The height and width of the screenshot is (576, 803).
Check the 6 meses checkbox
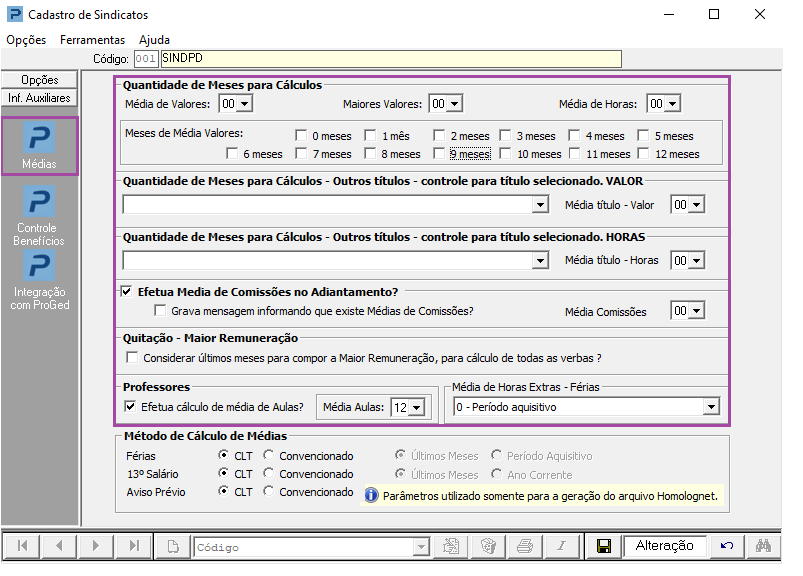click(233, 154)
